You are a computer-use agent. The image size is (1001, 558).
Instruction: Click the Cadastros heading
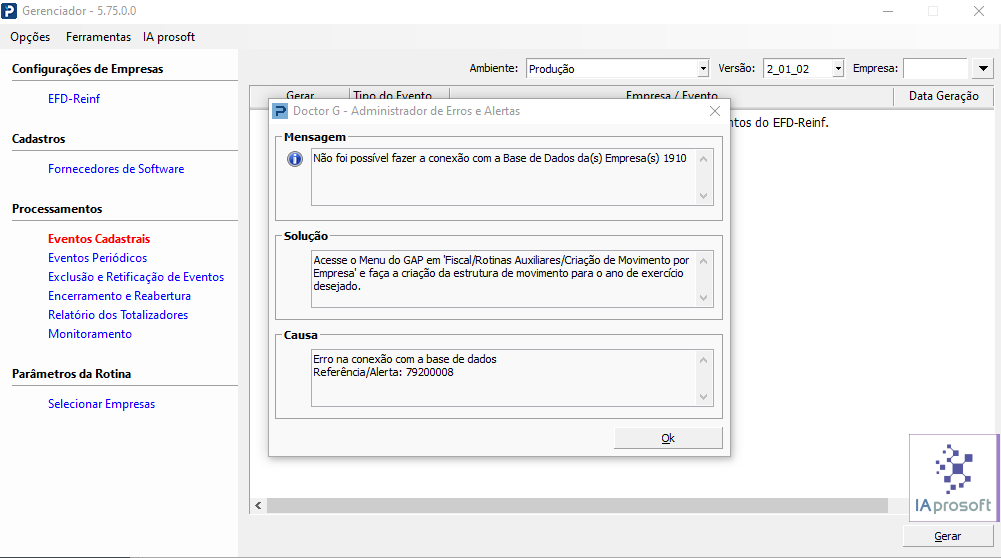pyautogui.click(x=38, y=139)
